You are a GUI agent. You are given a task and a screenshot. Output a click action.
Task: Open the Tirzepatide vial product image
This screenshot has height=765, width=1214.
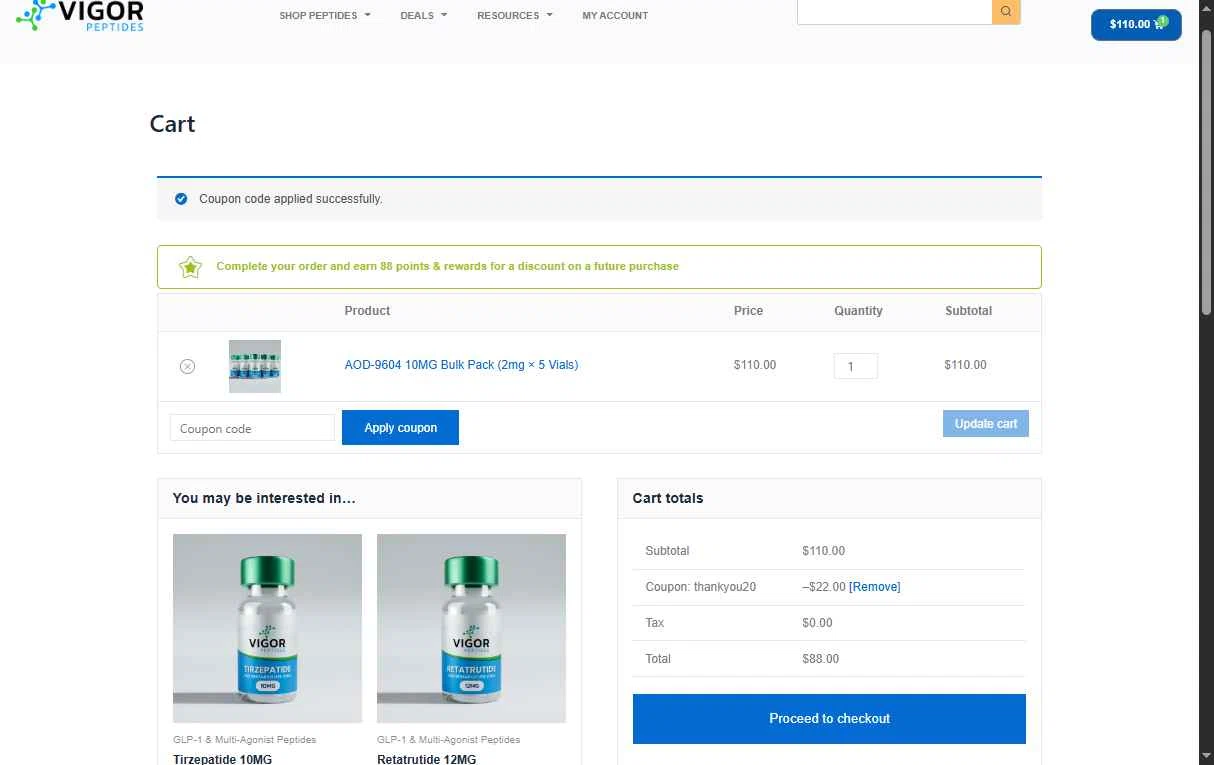coord(267,628)
